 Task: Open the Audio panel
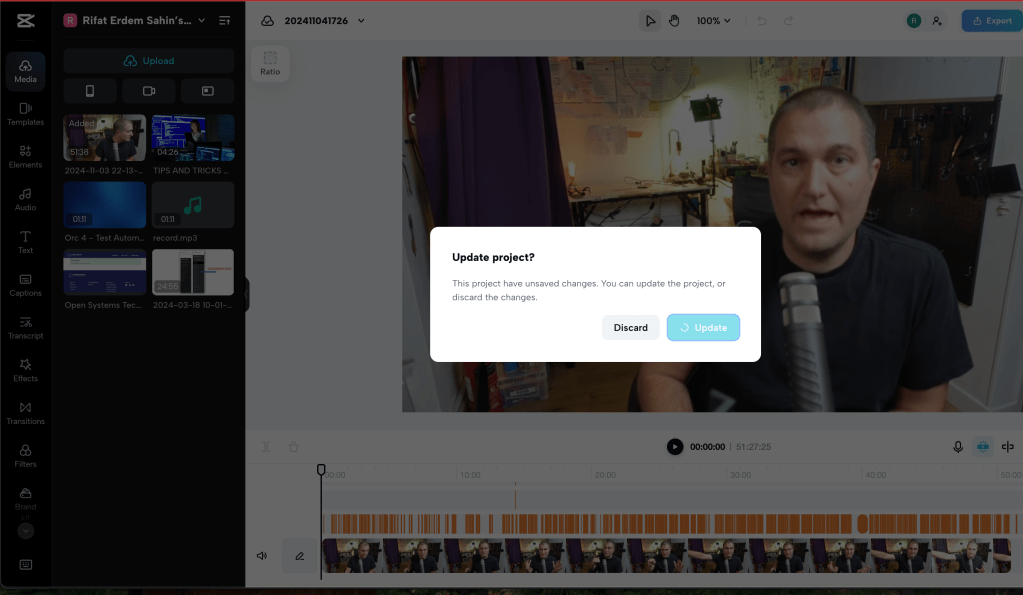tap(25, 200)
